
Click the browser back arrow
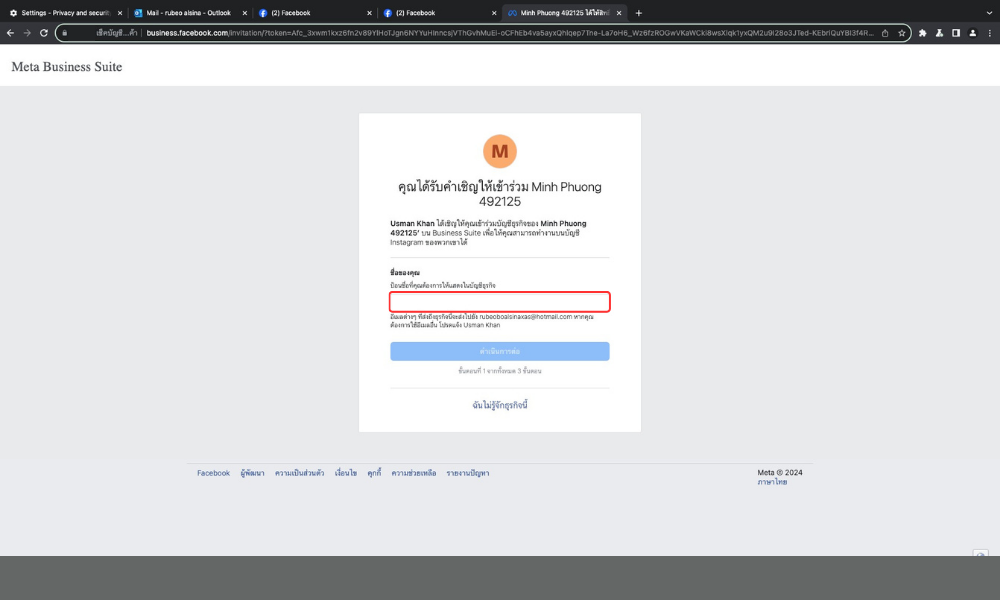(x=10, y=33)
